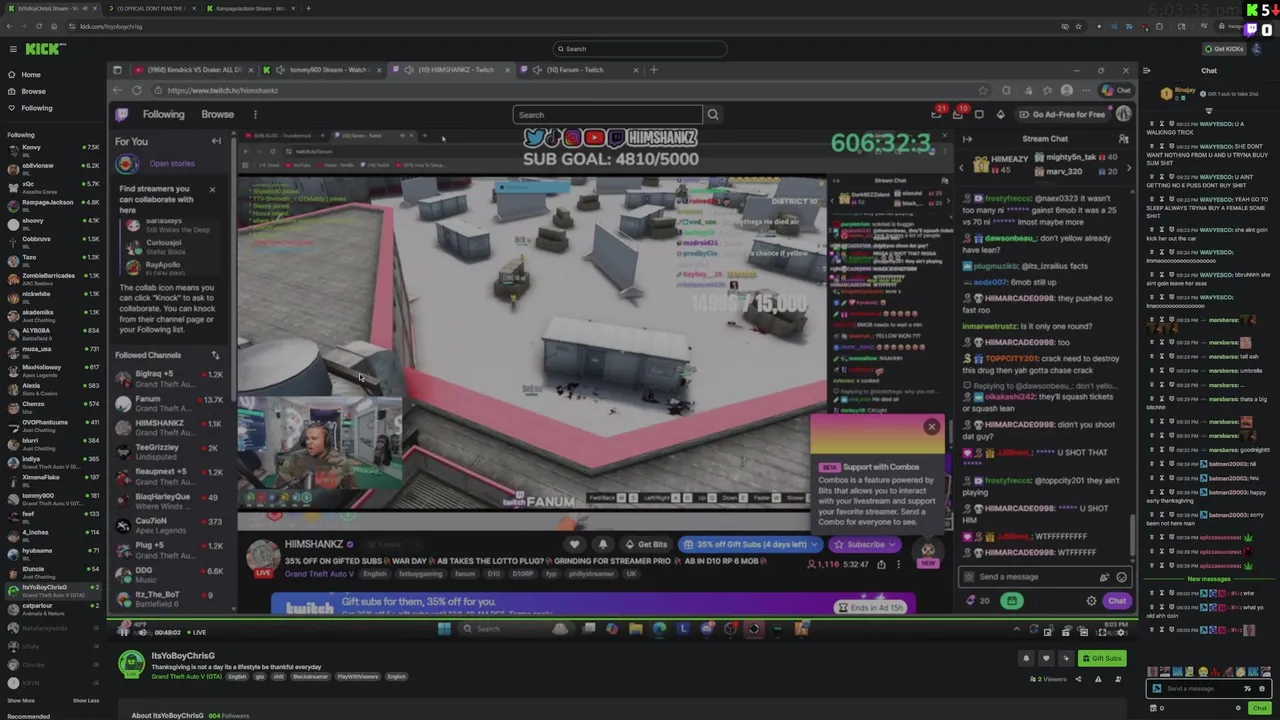Viewport: 1280px width, 720px height.
Task: Click Twitch Browse tab in streamed window
Action: pos(217,114)
